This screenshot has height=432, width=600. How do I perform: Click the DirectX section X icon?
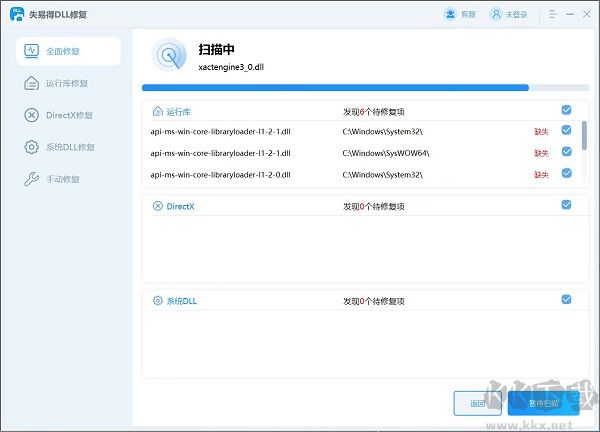point(157,206)
